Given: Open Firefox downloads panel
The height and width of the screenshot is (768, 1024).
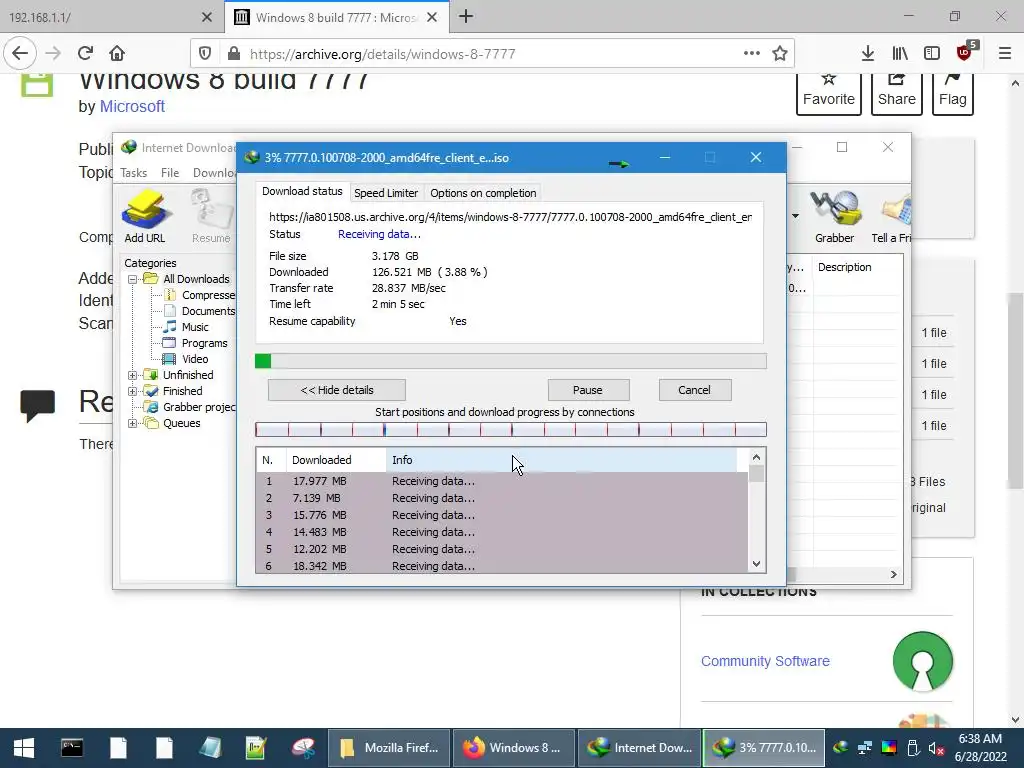Looking at the screenshot, I should (867, 54).
